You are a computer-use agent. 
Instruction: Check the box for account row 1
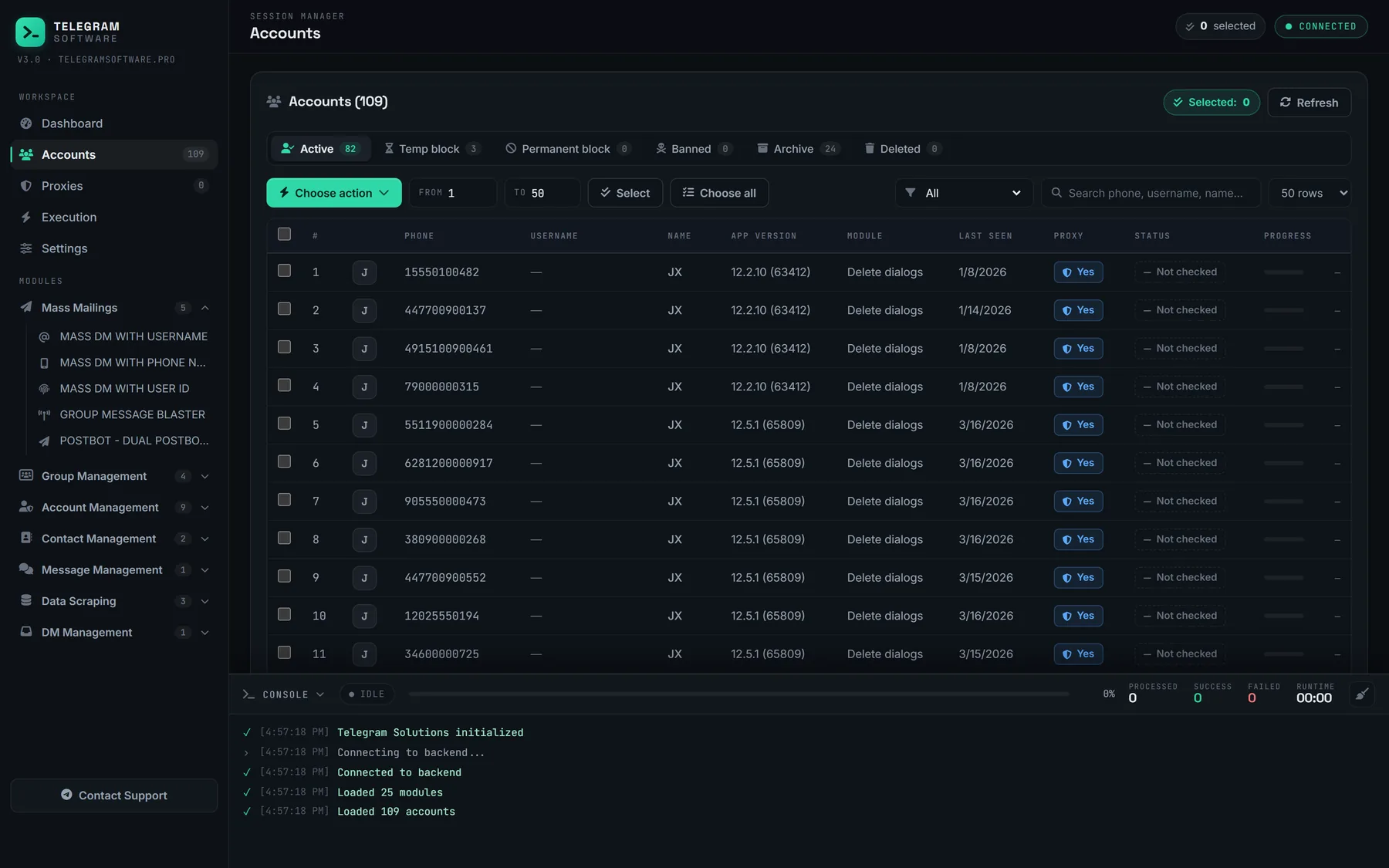[x=284, y=271]
